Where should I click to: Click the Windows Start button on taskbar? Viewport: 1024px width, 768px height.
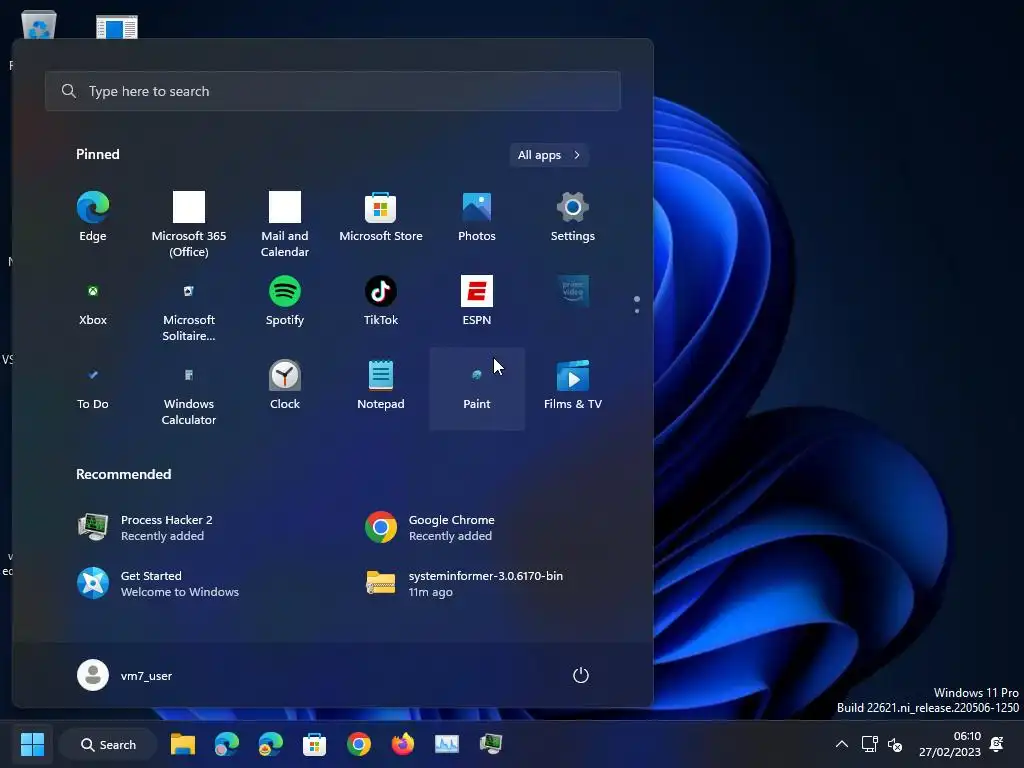click(x=32, y=744)
